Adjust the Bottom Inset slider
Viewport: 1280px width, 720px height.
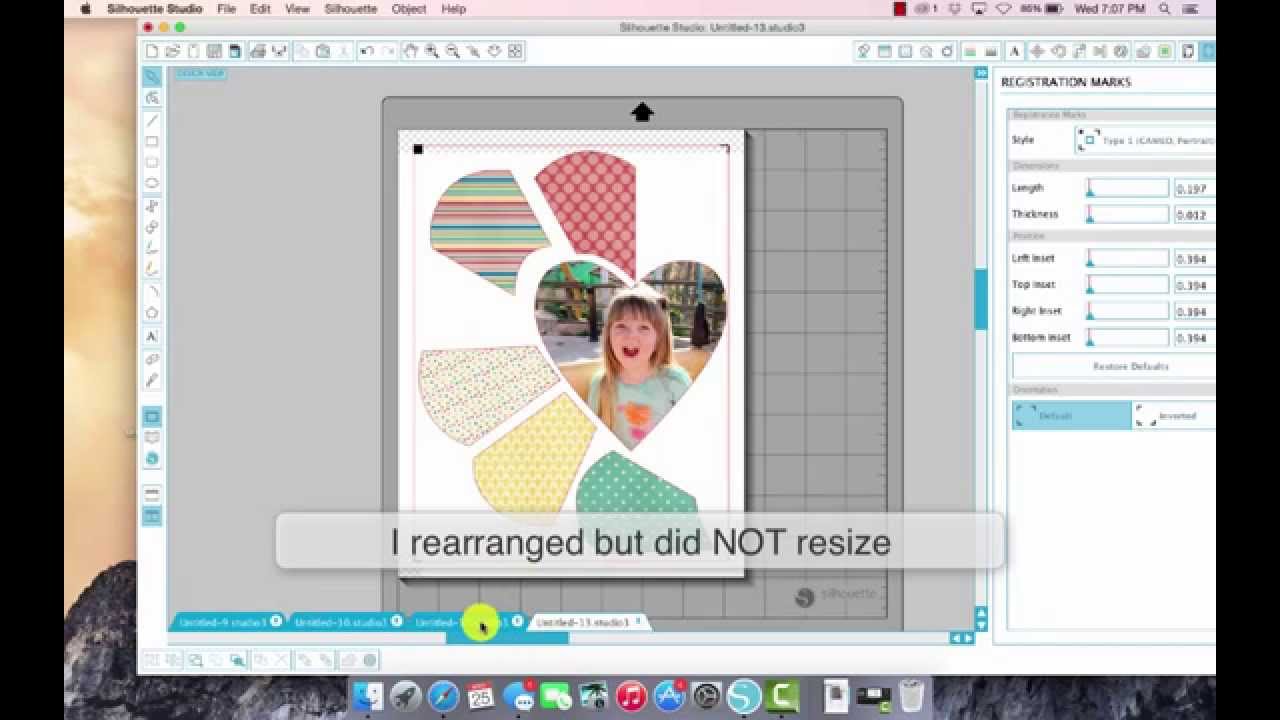1127,337
